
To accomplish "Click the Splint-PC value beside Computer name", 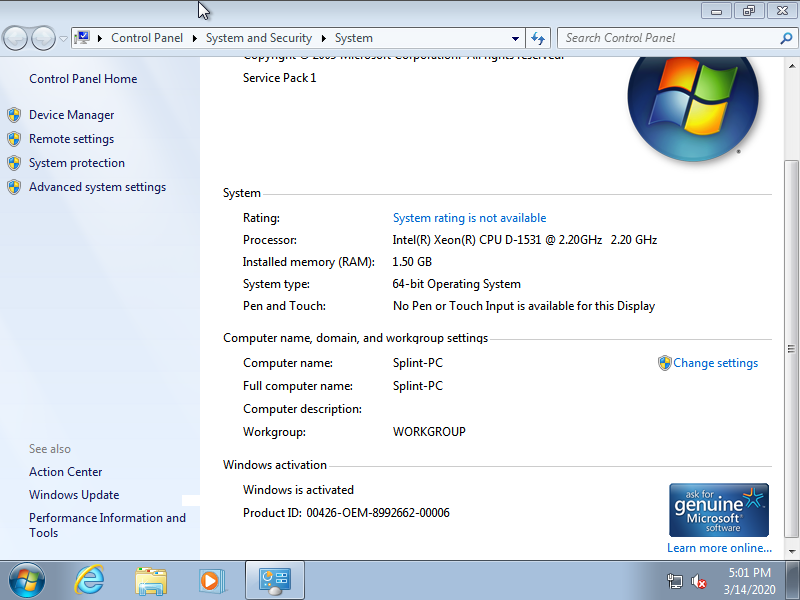I will (x=418, y=363).
